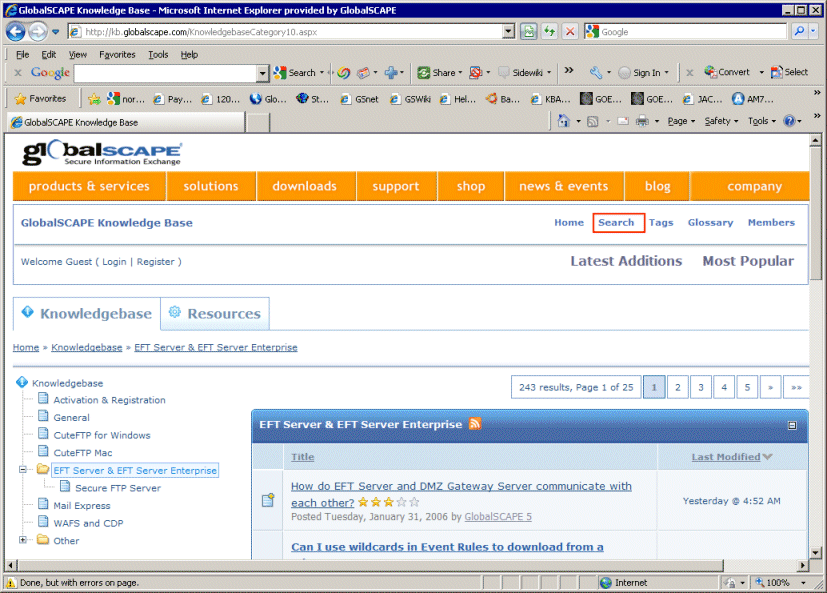The image size is (827, 593).
Task: Click the Google toolbar wrench settings icon
Action: [x=596, y=73]
